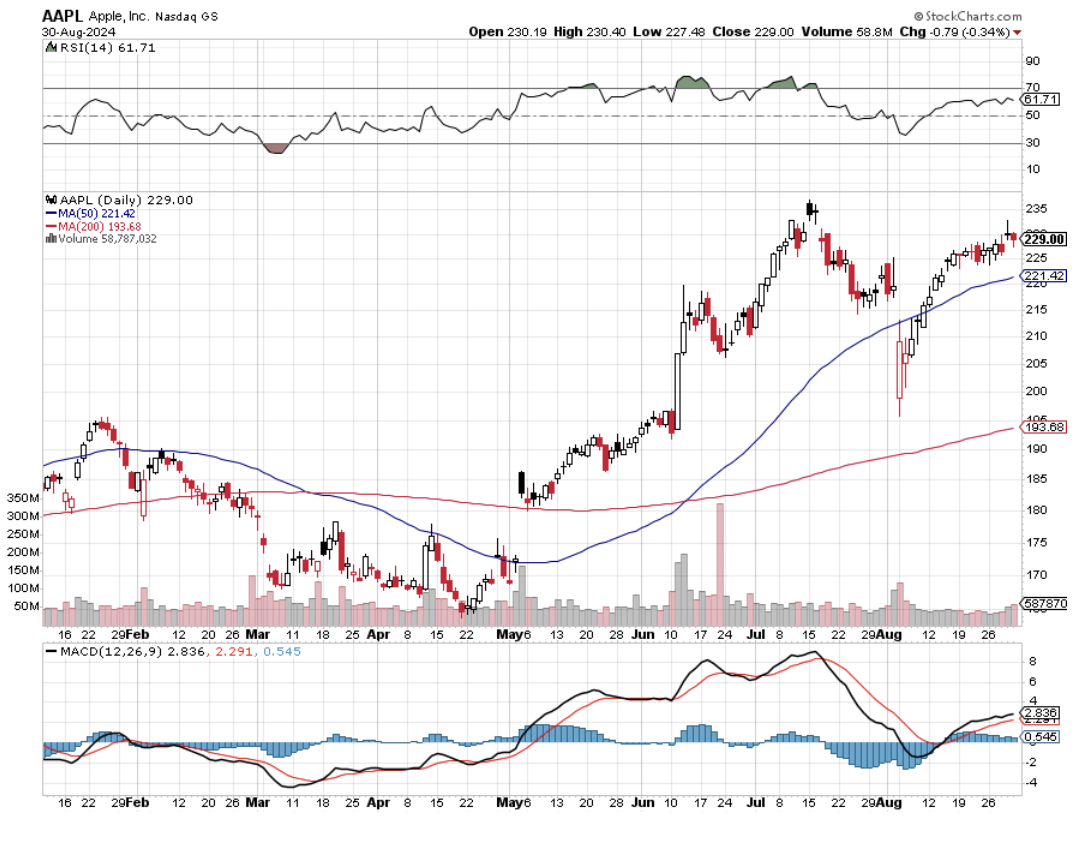Click the RSI(14) 61.71 legend text
Screen dimensions: 1086x842
(x=107, y=48)
